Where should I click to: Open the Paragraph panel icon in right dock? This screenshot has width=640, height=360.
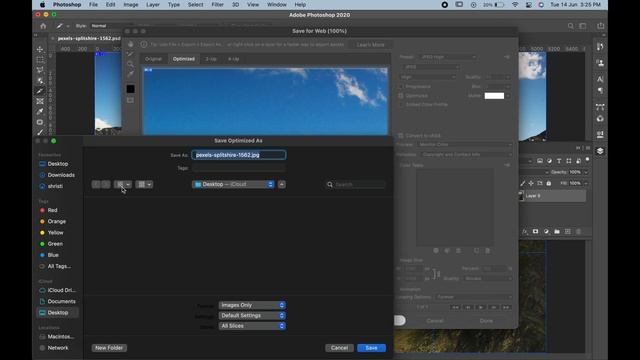600,90
